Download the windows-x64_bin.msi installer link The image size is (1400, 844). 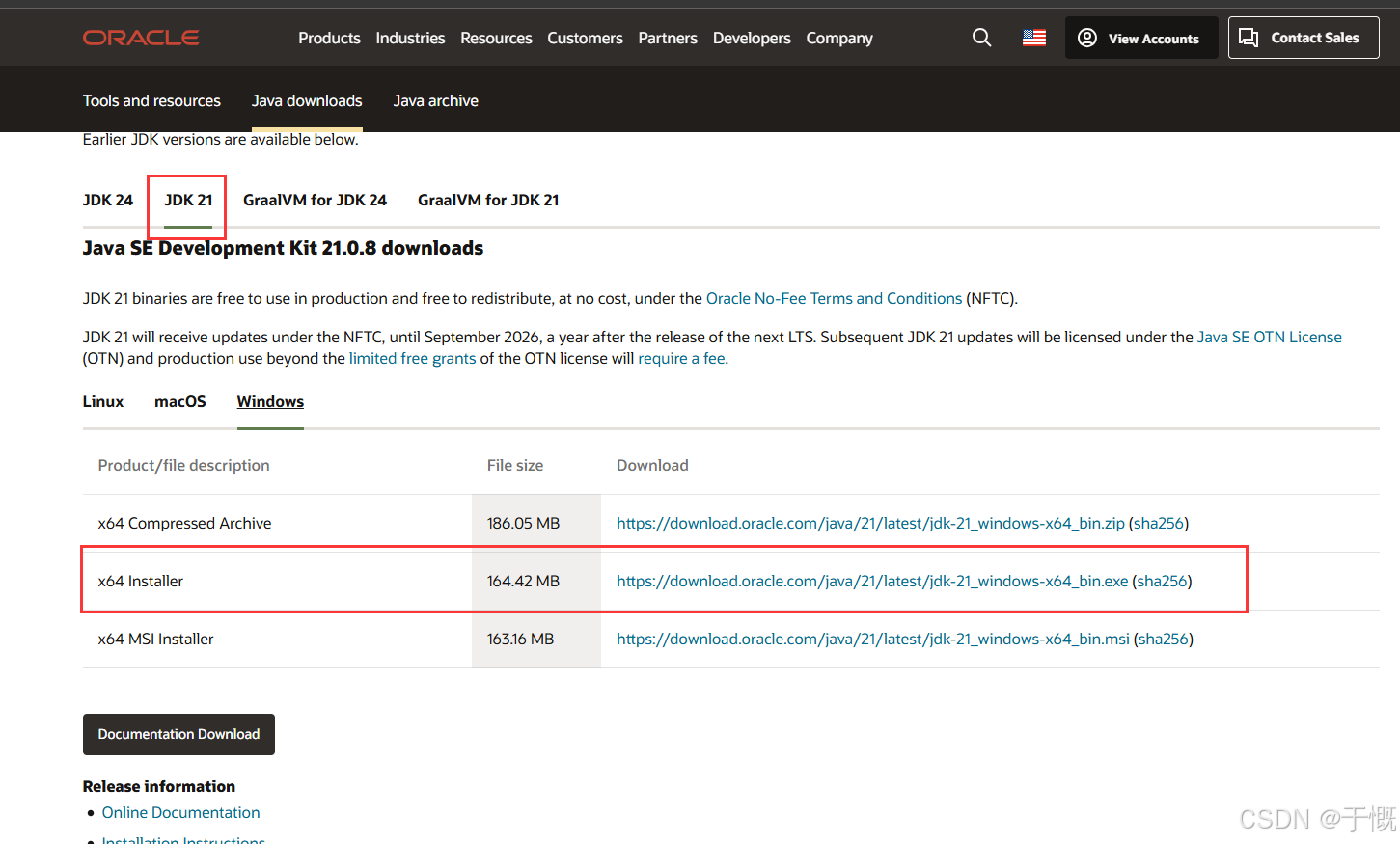click(x=873, y=639)
